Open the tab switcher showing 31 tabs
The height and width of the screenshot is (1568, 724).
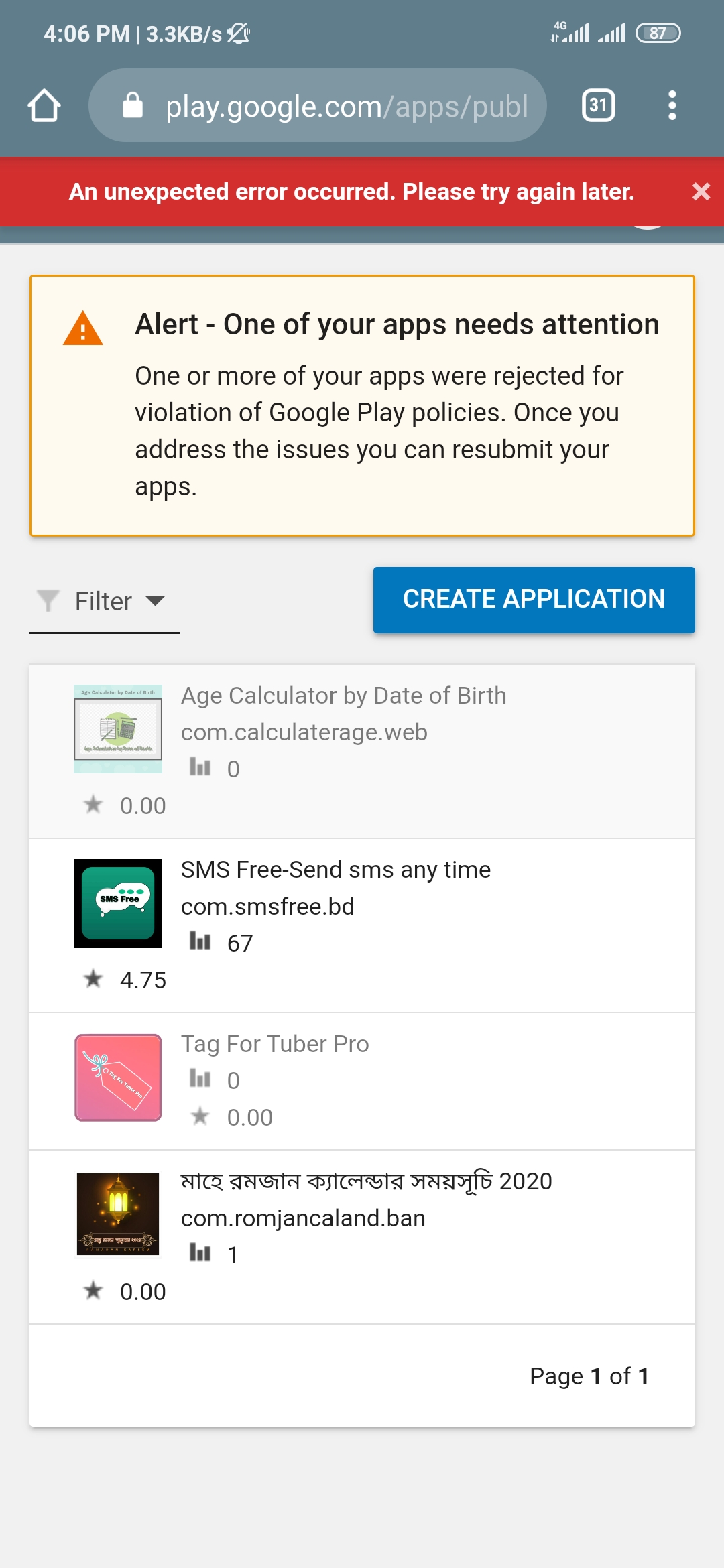coord(598,105)
